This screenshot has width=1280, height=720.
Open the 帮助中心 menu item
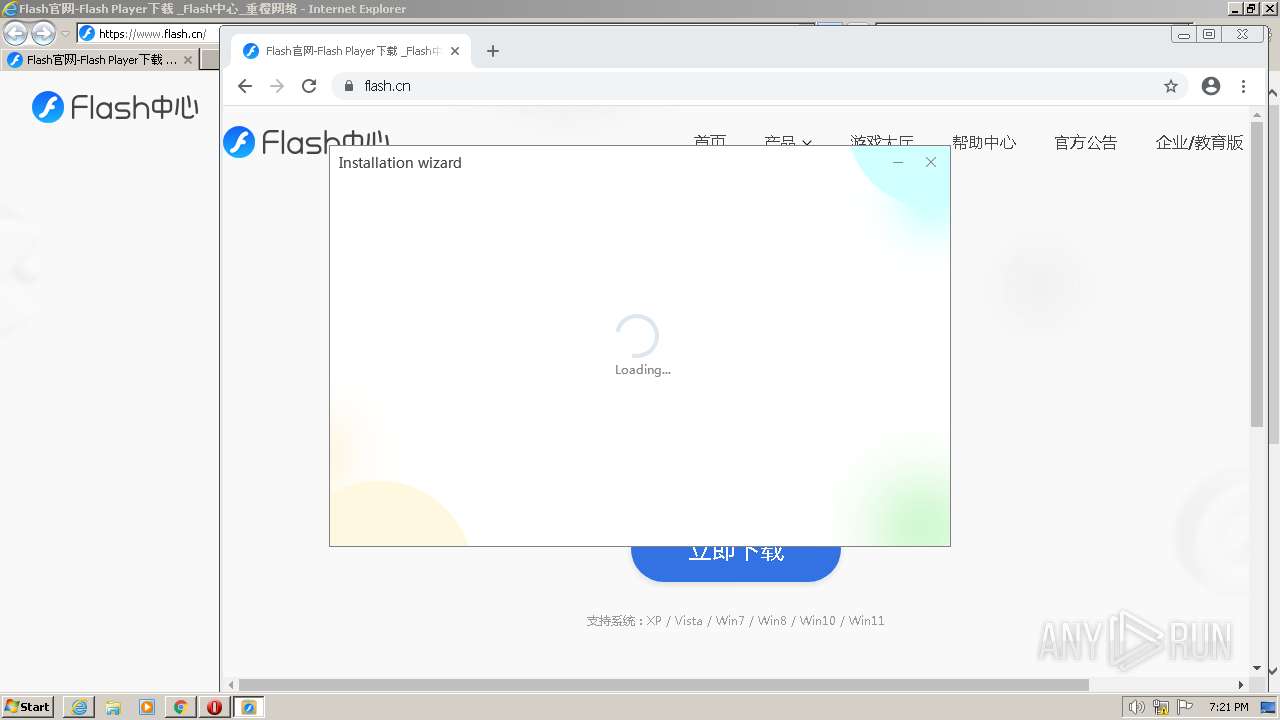(x=984, y=142)
